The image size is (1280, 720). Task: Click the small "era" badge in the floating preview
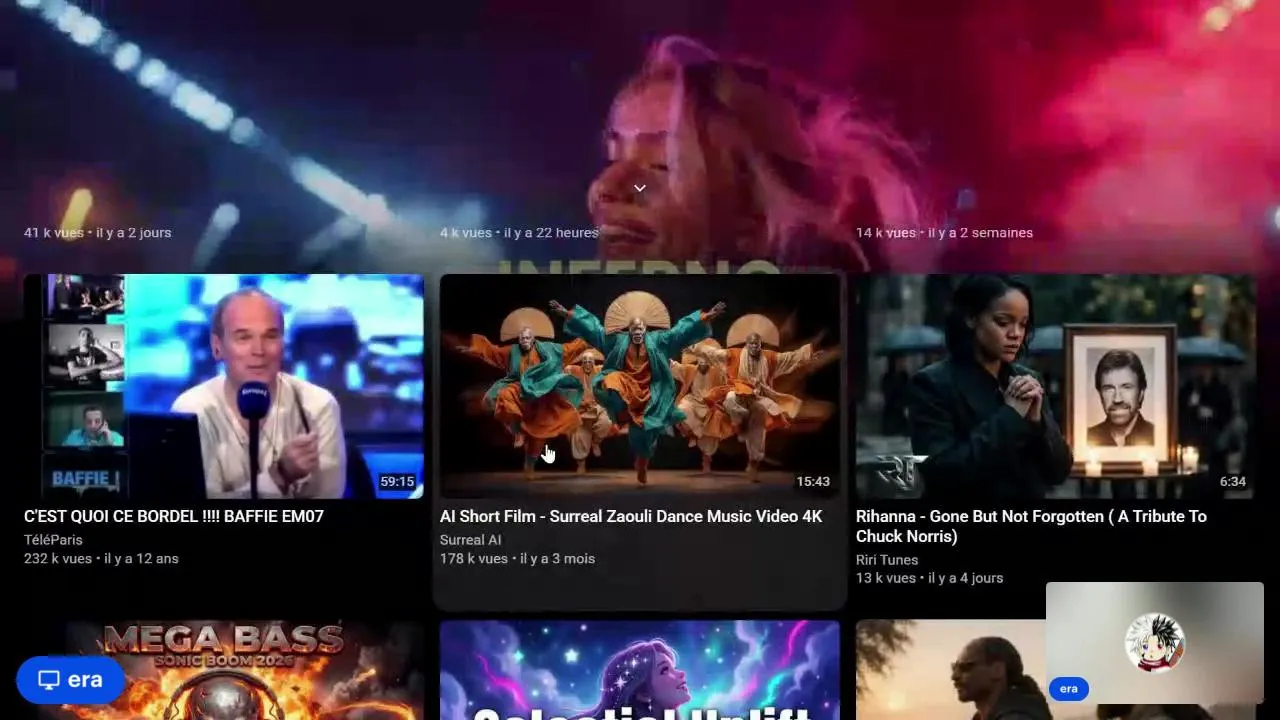click(x=1069, y=689)
